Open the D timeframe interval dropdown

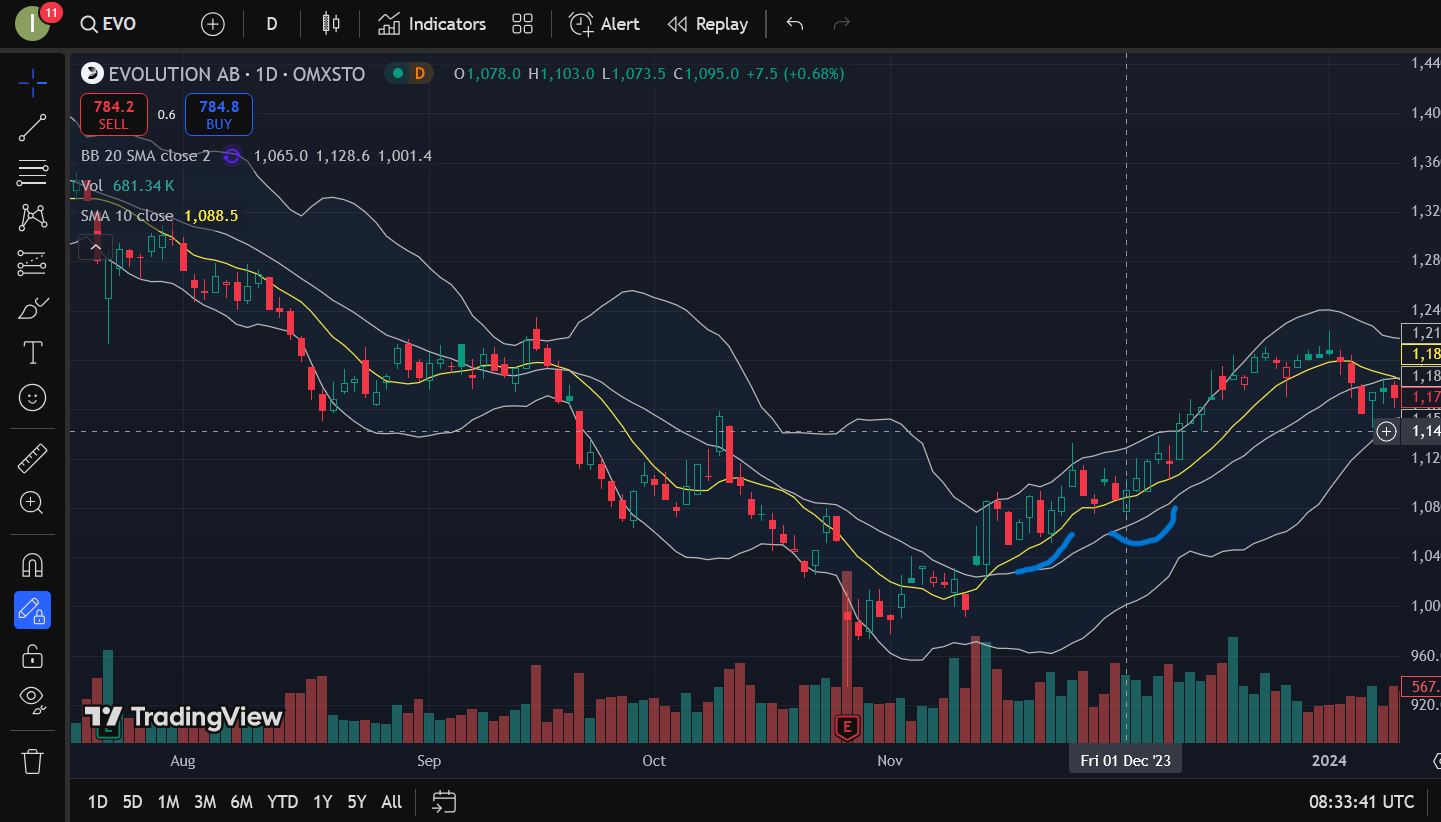[271, 24]
